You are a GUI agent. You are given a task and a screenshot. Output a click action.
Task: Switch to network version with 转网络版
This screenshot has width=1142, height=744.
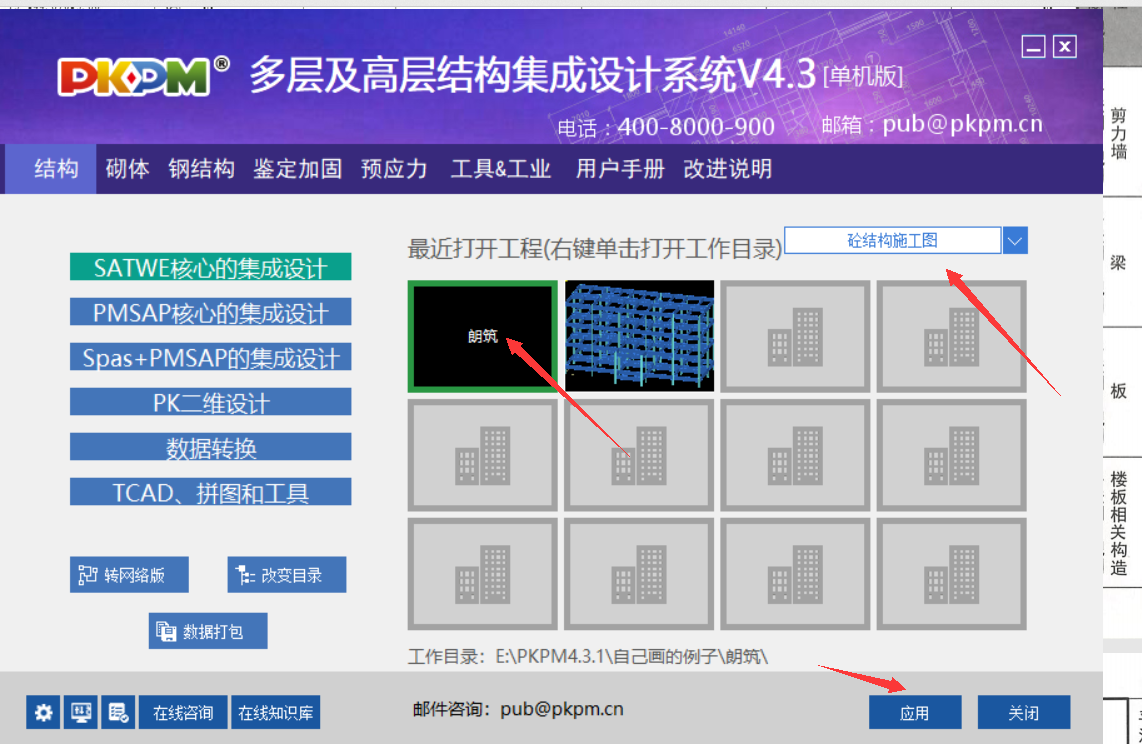coord(129,575)
